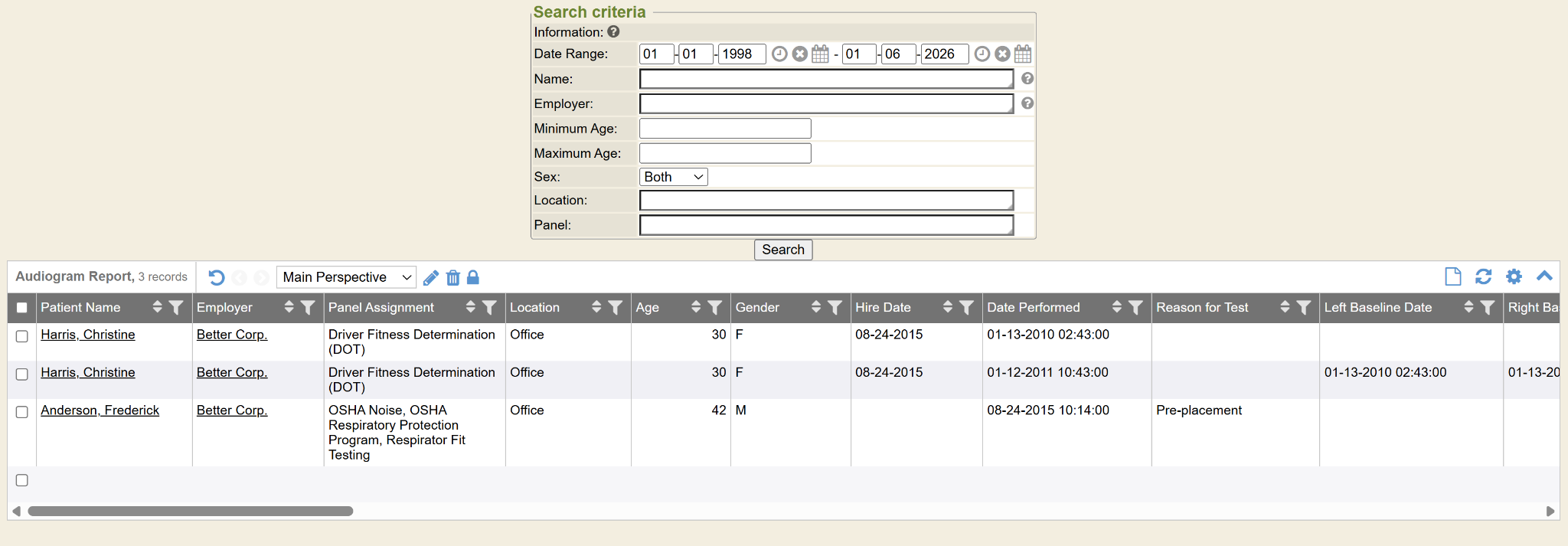The image size is (1568, 546).
Task: Filter the Patient Name column
Action: click(x=176, y=308)
